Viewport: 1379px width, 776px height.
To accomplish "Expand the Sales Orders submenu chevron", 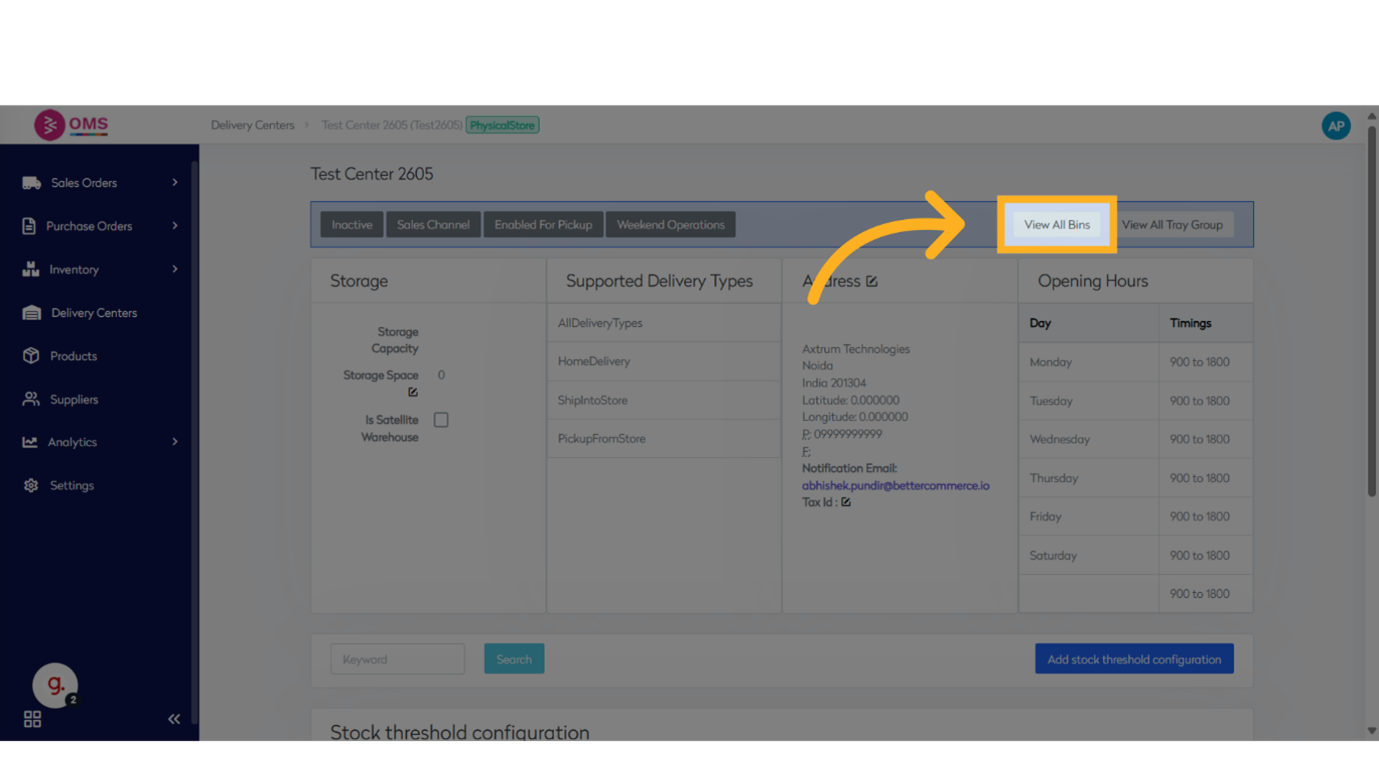I will pos(174,182).
